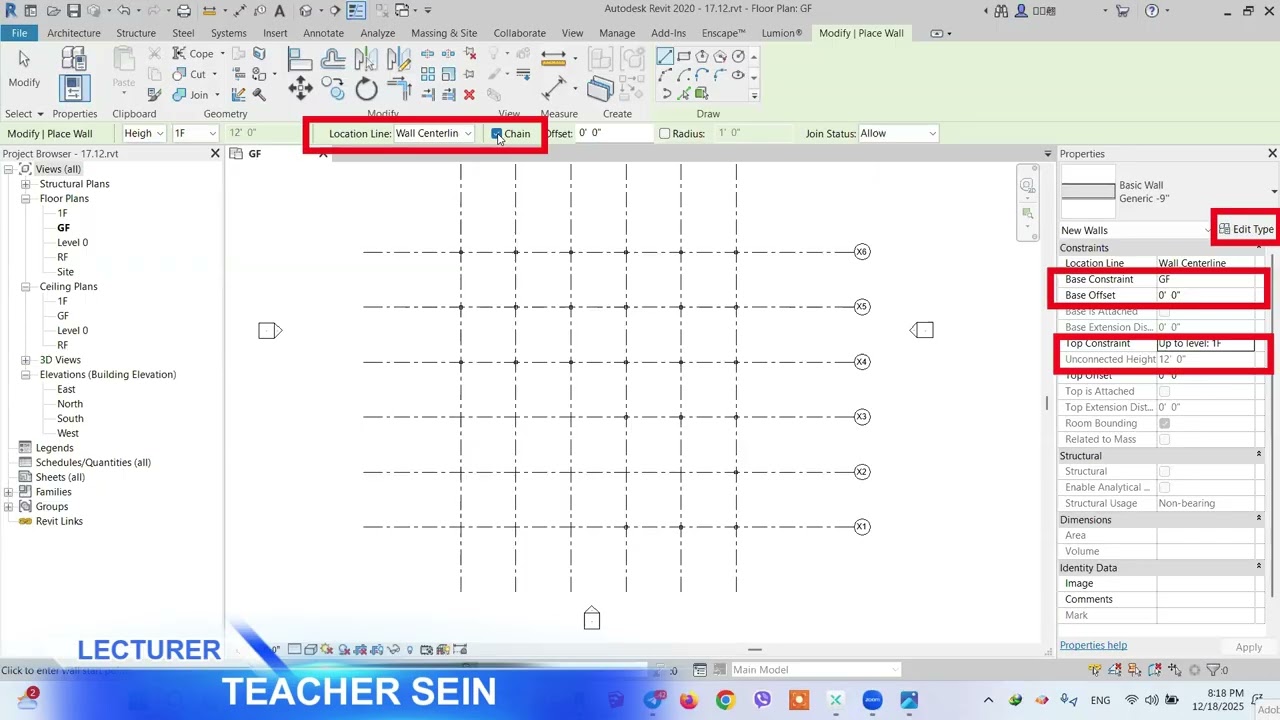Close the Project Browser panel
Image resolution: width=1280 pixels, height=720 pixels.
click(x=215, y=154)
